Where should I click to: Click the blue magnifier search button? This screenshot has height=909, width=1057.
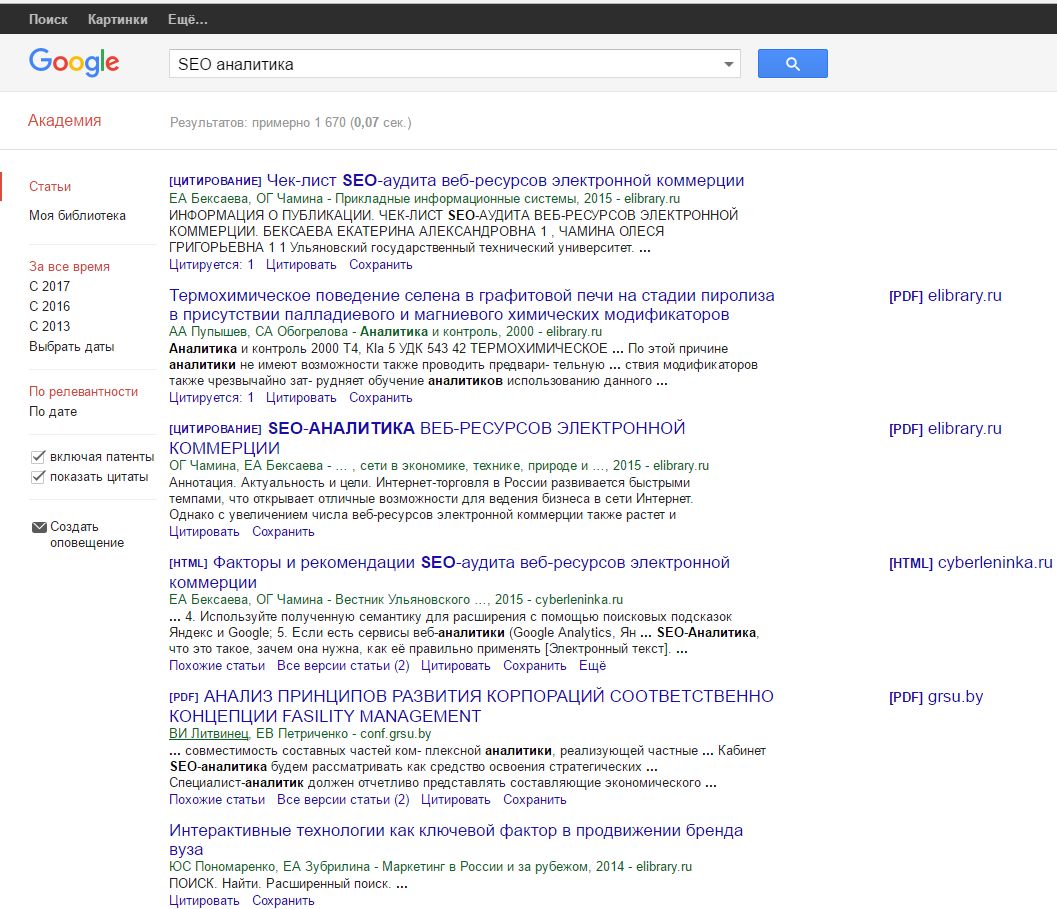coord(792,64)
